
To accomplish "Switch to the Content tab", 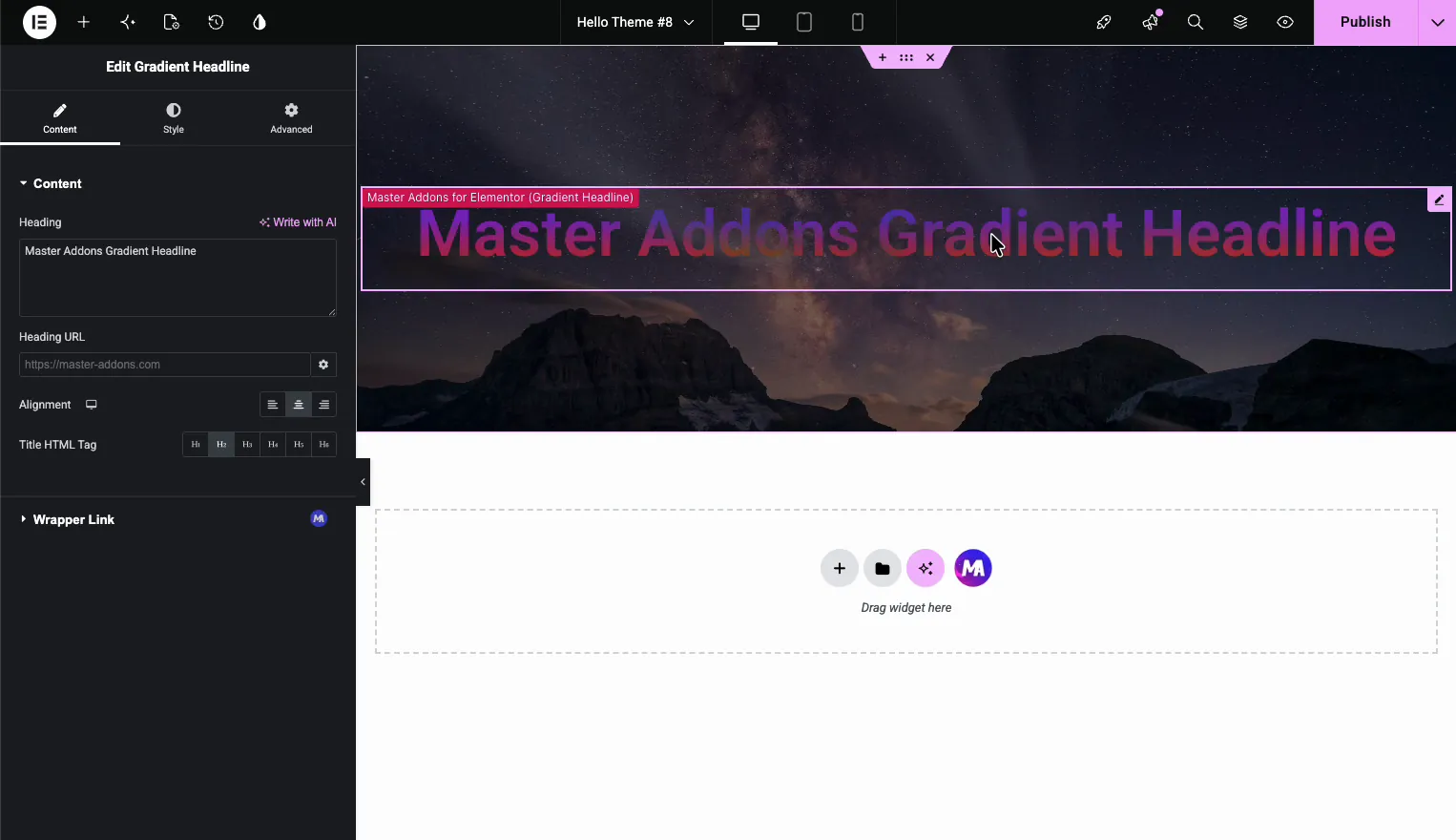I will coord(60,118).
